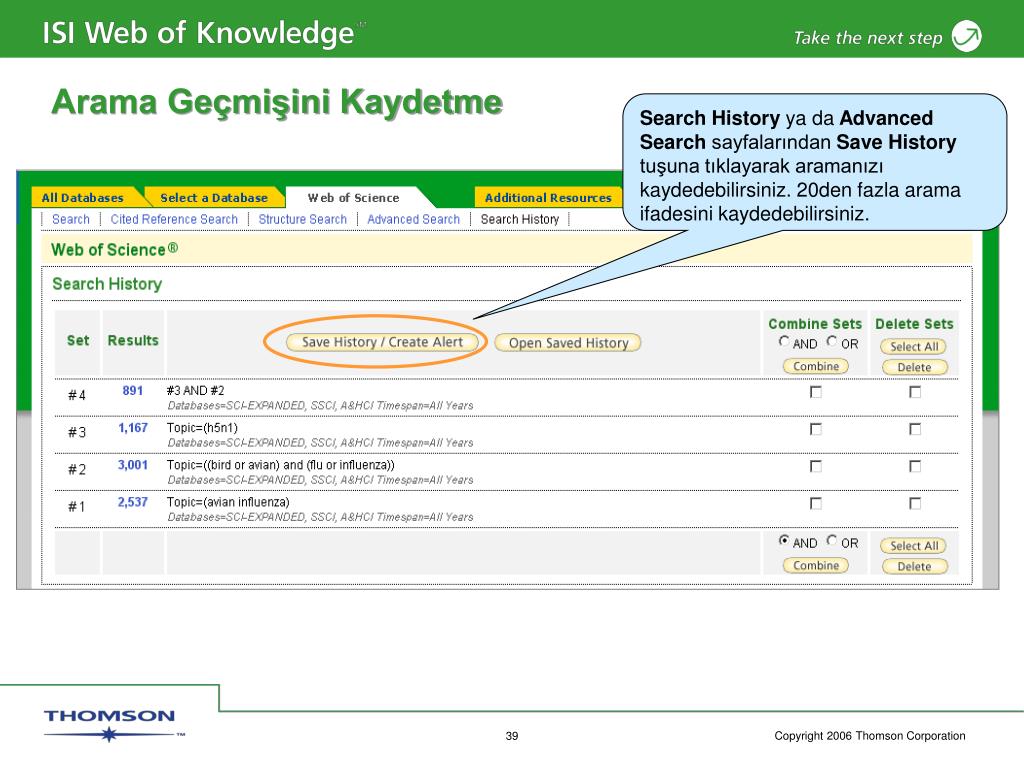Screen dimensions: 1024x768
Task: Click the slide page number 39
Action: (512, 736)
